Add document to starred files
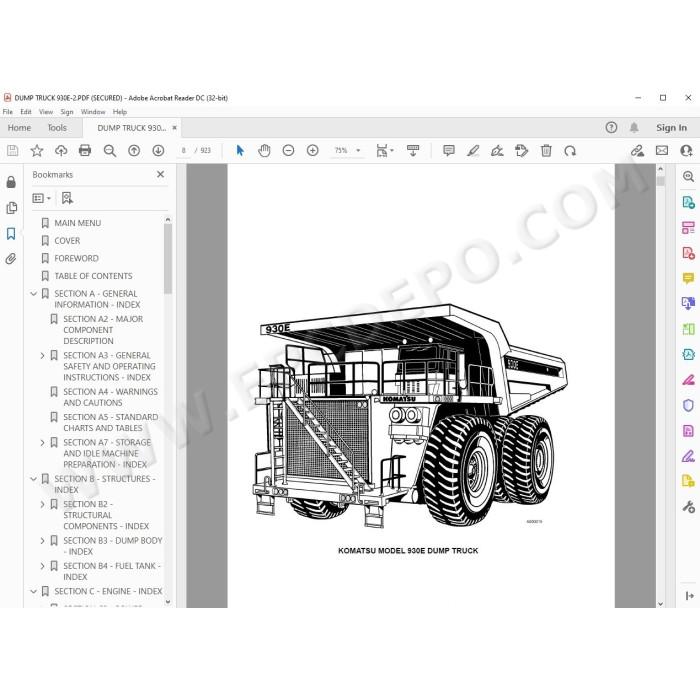The image size is (700, 700). pyautogui.click(x=37, y=151)
